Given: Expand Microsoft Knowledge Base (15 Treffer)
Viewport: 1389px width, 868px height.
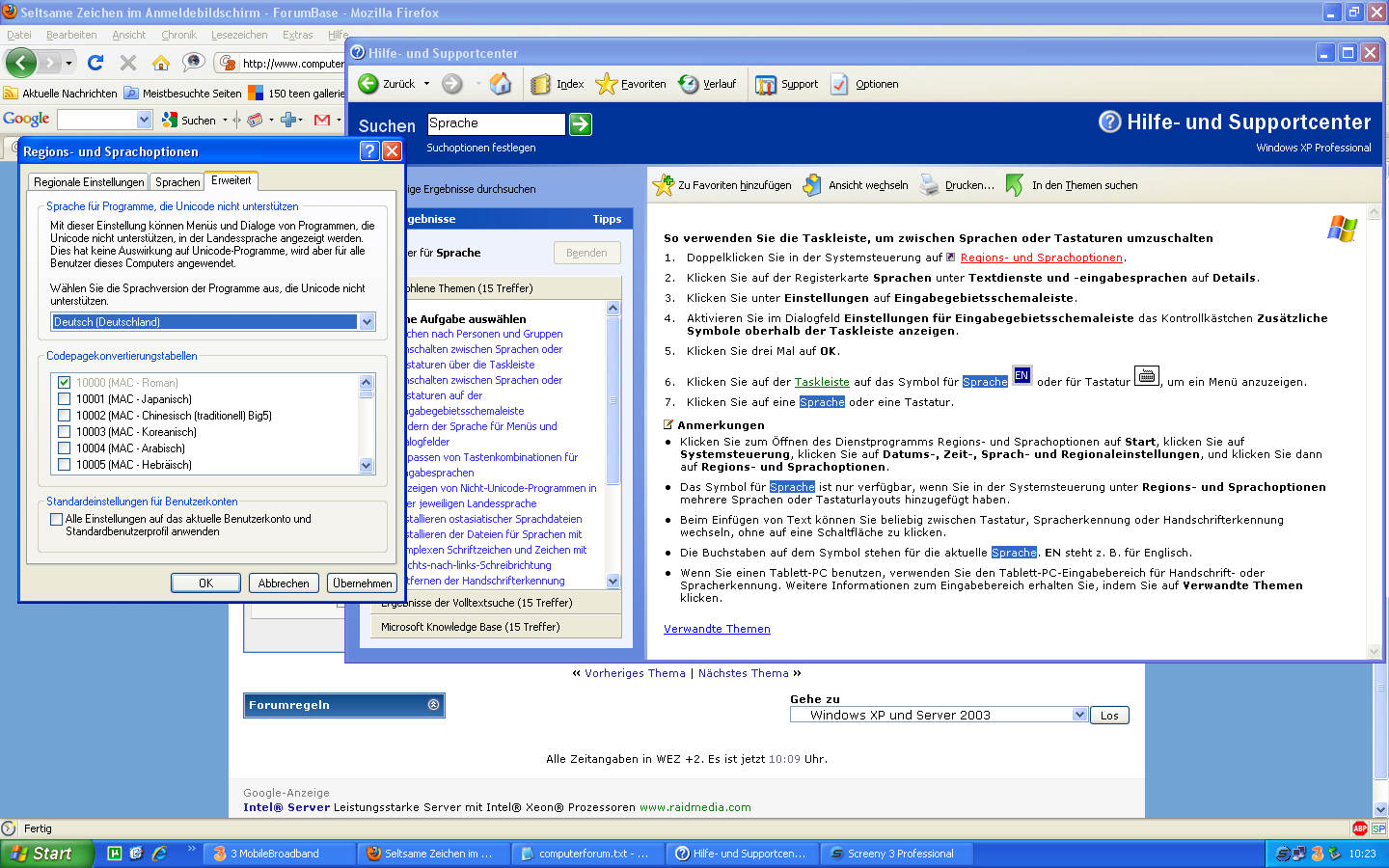Looking at the screenshot, I should click(x=496, y=627).
